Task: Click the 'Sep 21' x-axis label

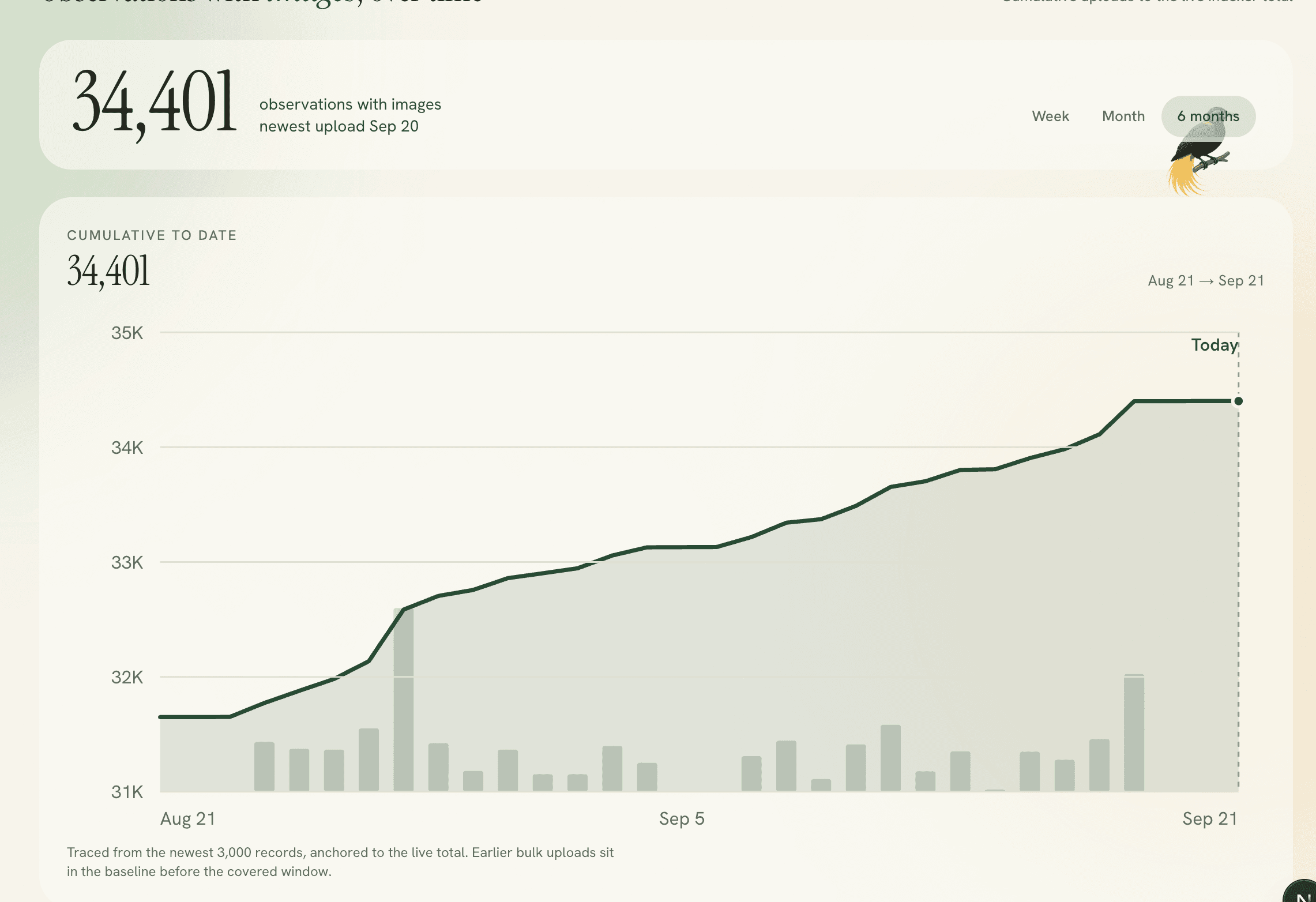Action: [x=1210, y=819]
